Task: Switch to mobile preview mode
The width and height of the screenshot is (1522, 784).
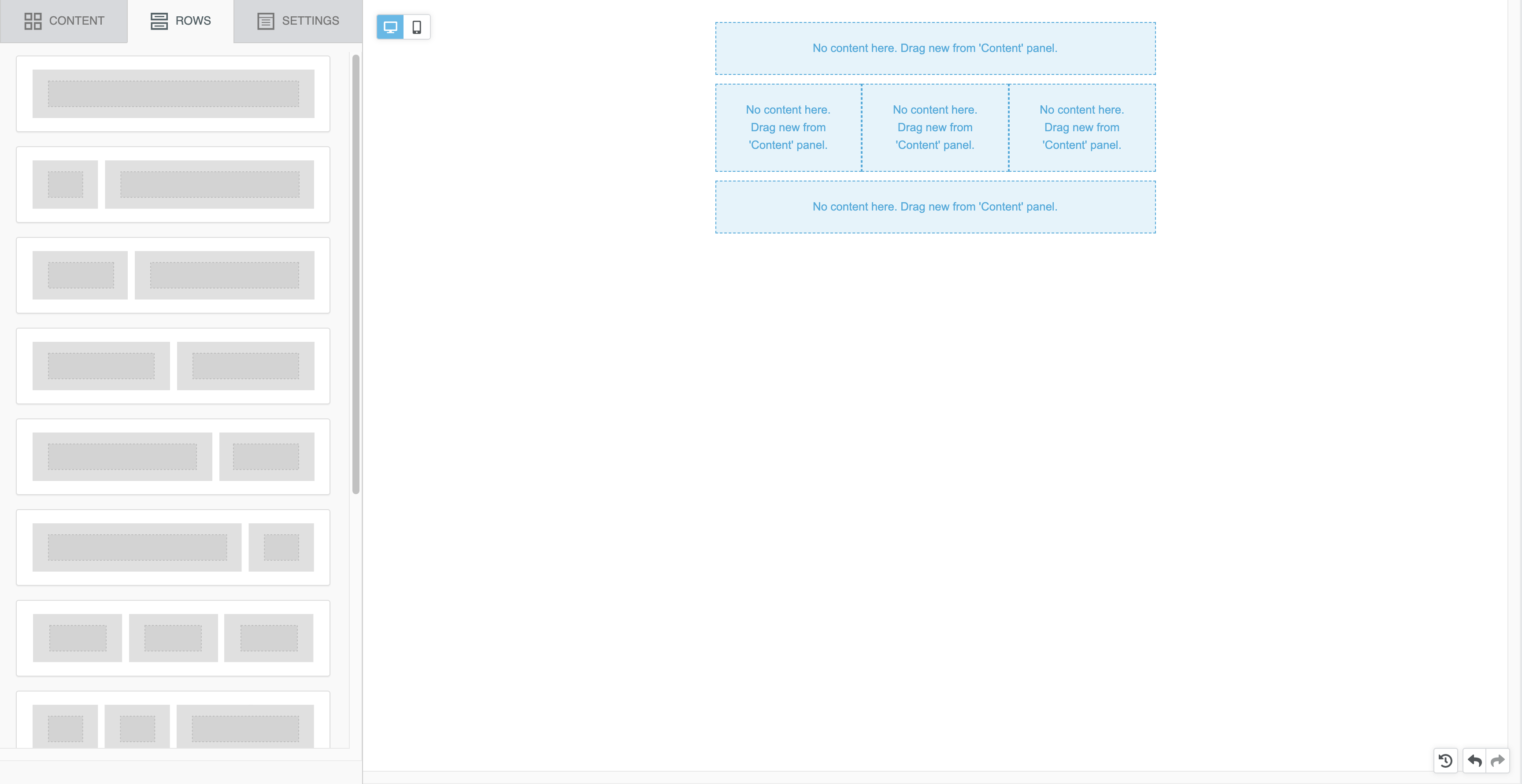Action: pyautogui.click(x=417, y=27)
